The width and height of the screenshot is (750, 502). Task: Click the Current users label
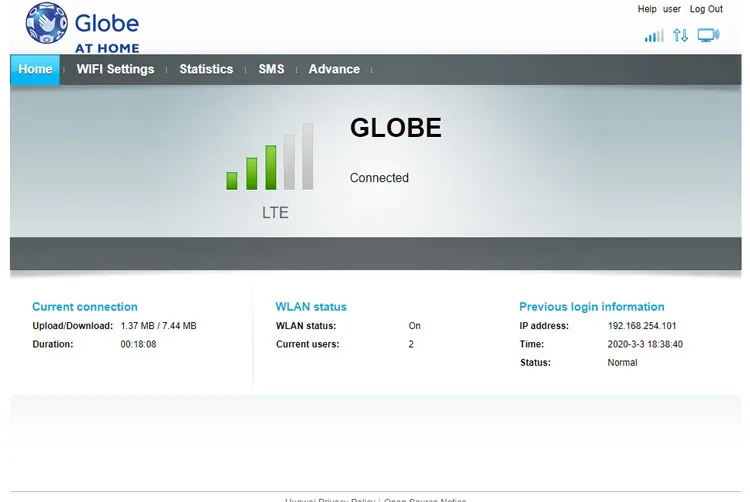(308, 344)
